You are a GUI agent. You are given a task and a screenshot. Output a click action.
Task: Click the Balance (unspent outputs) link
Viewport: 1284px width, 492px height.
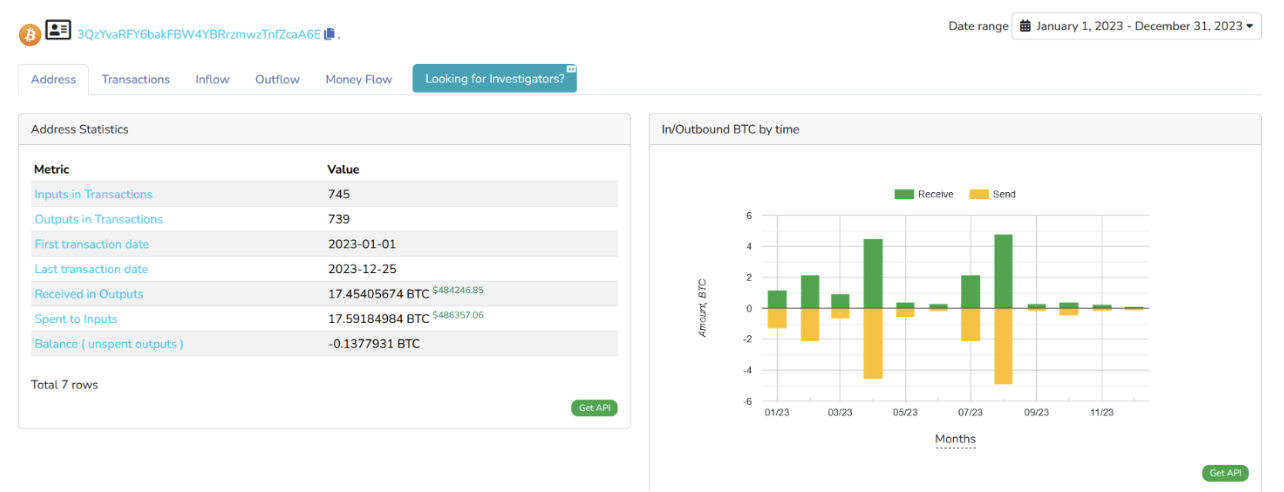point(108,344)
